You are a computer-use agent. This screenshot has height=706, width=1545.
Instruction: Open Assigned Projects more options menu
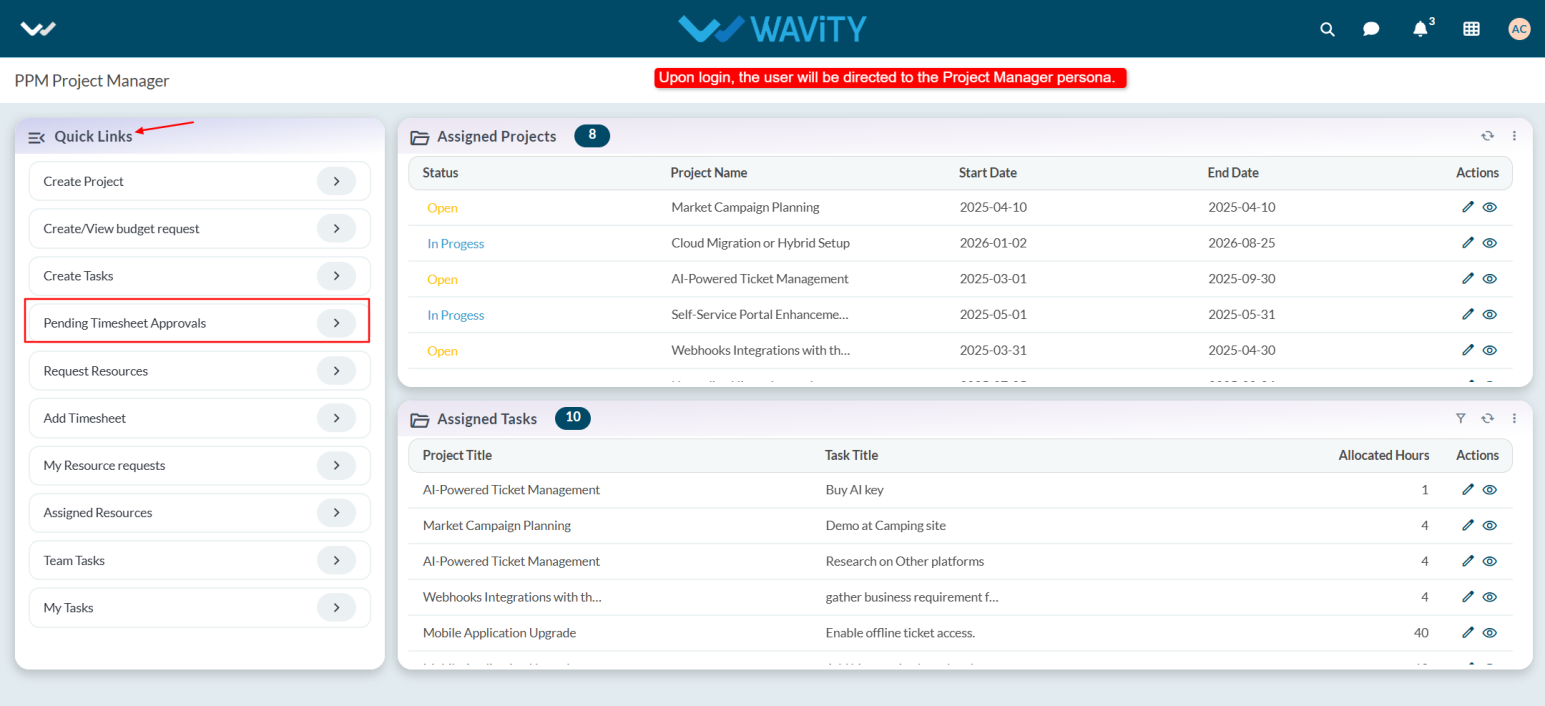pos(1514,136)
